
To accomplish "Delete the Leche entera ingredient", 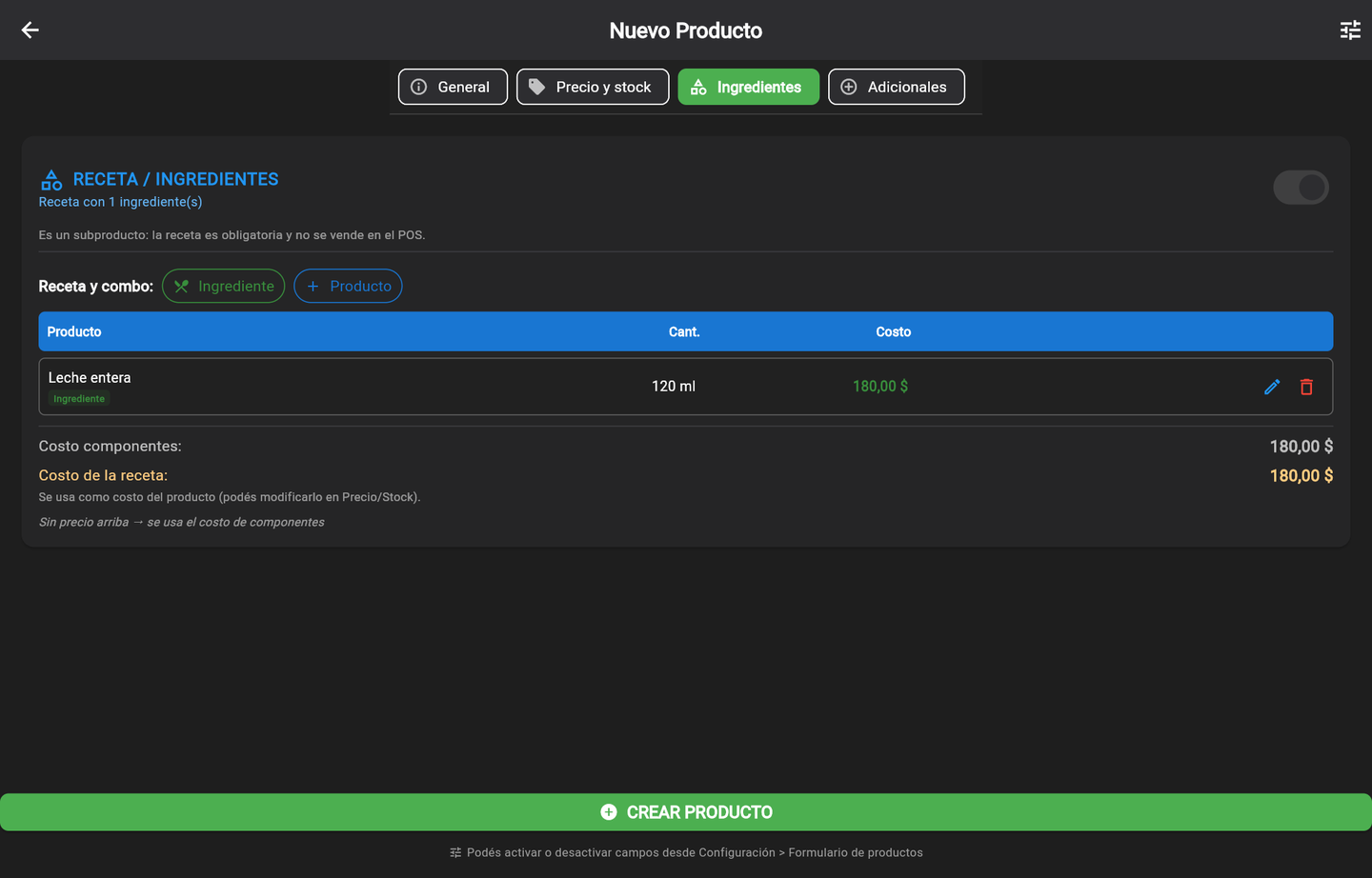I will coord(1306,387).
